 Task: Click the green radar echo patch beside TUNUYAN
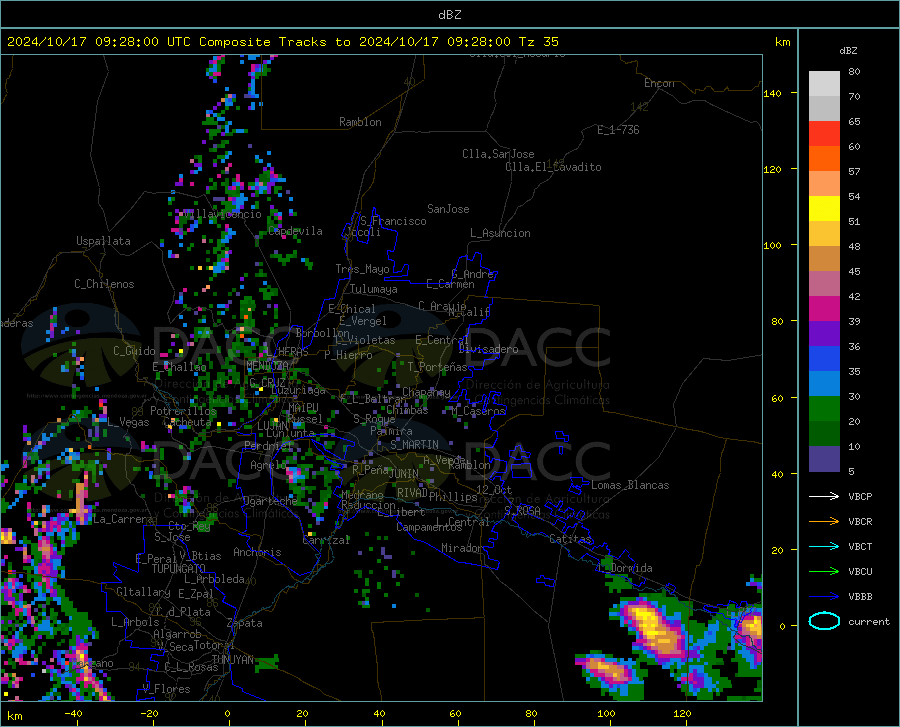pos(269,662)
